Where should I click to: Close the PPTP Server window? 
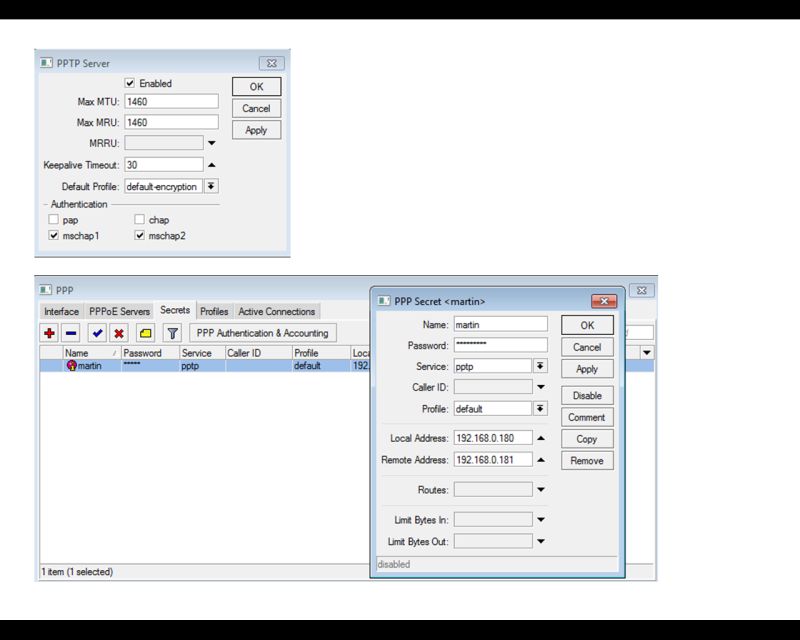coord(272,63)
